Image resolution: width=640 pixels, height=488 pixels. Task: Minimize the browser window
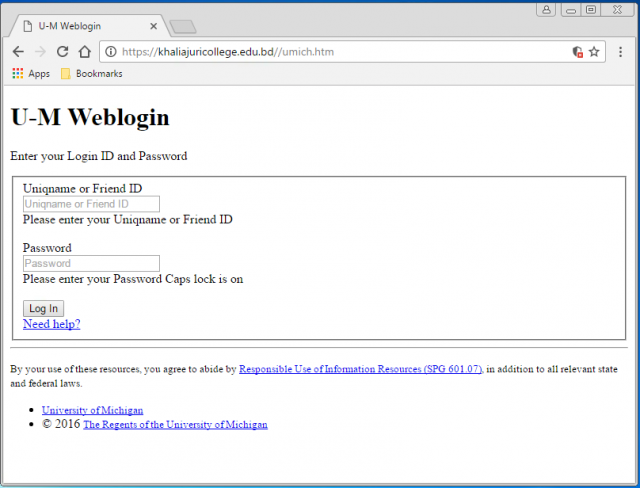tap(571, 9)
